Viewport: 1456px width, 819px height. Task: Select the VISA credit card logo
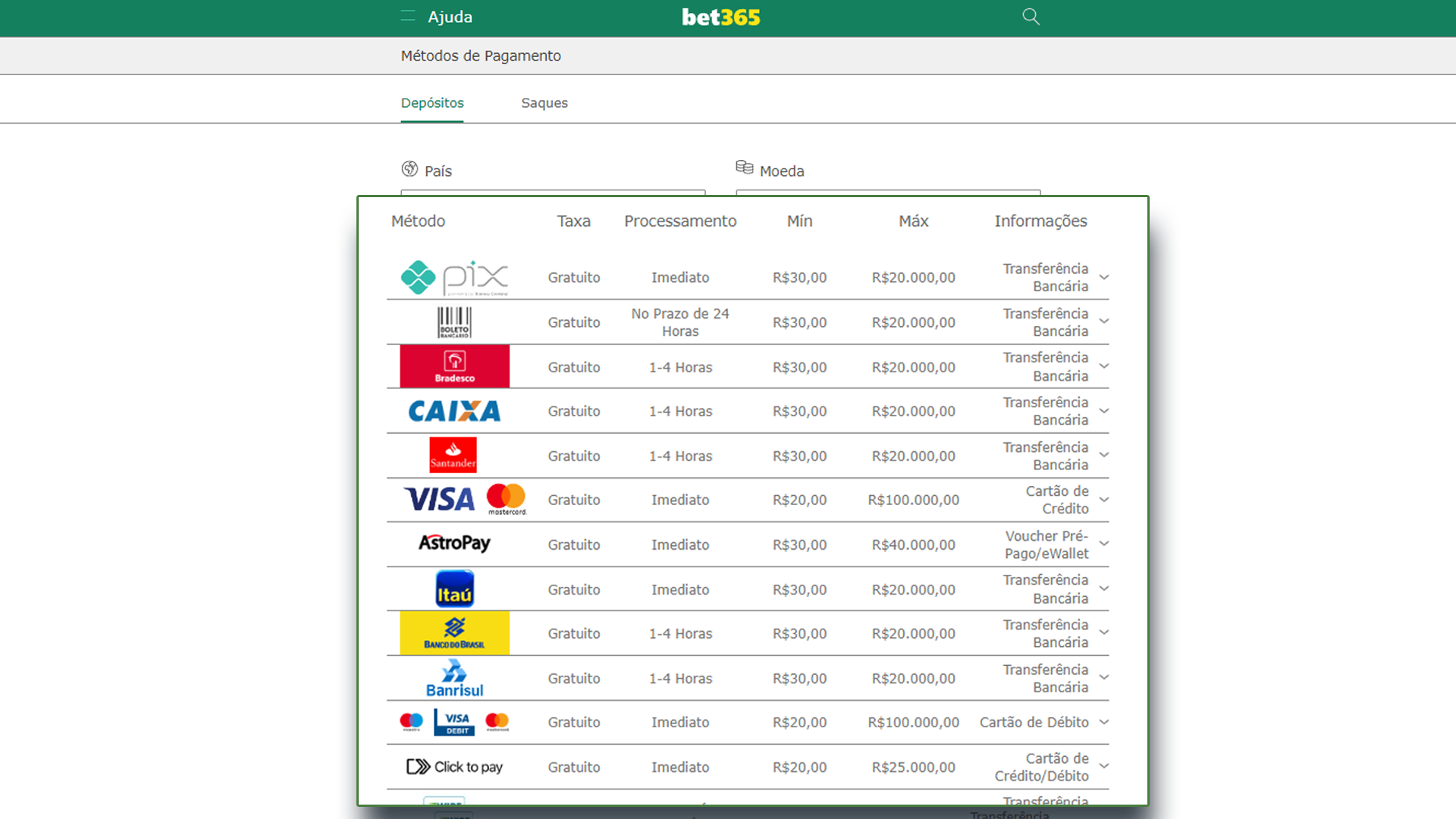(x=440, y=499)
